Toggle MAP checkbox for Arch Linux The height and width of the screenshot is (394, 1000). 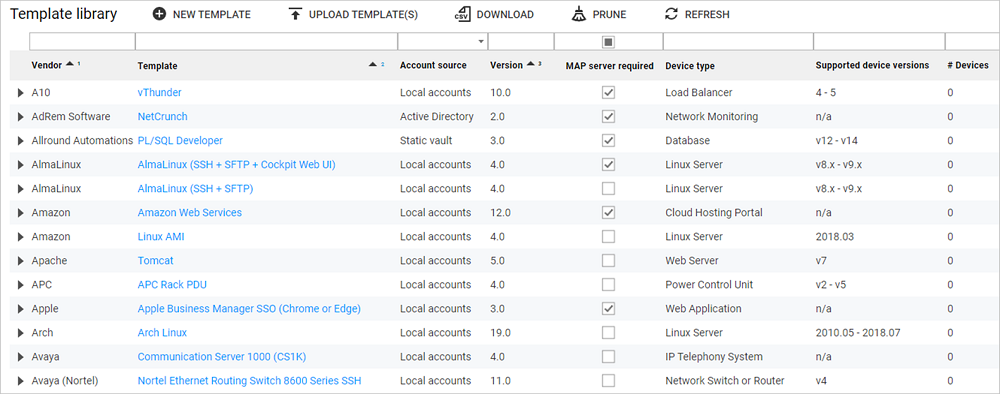click(609, 333)
